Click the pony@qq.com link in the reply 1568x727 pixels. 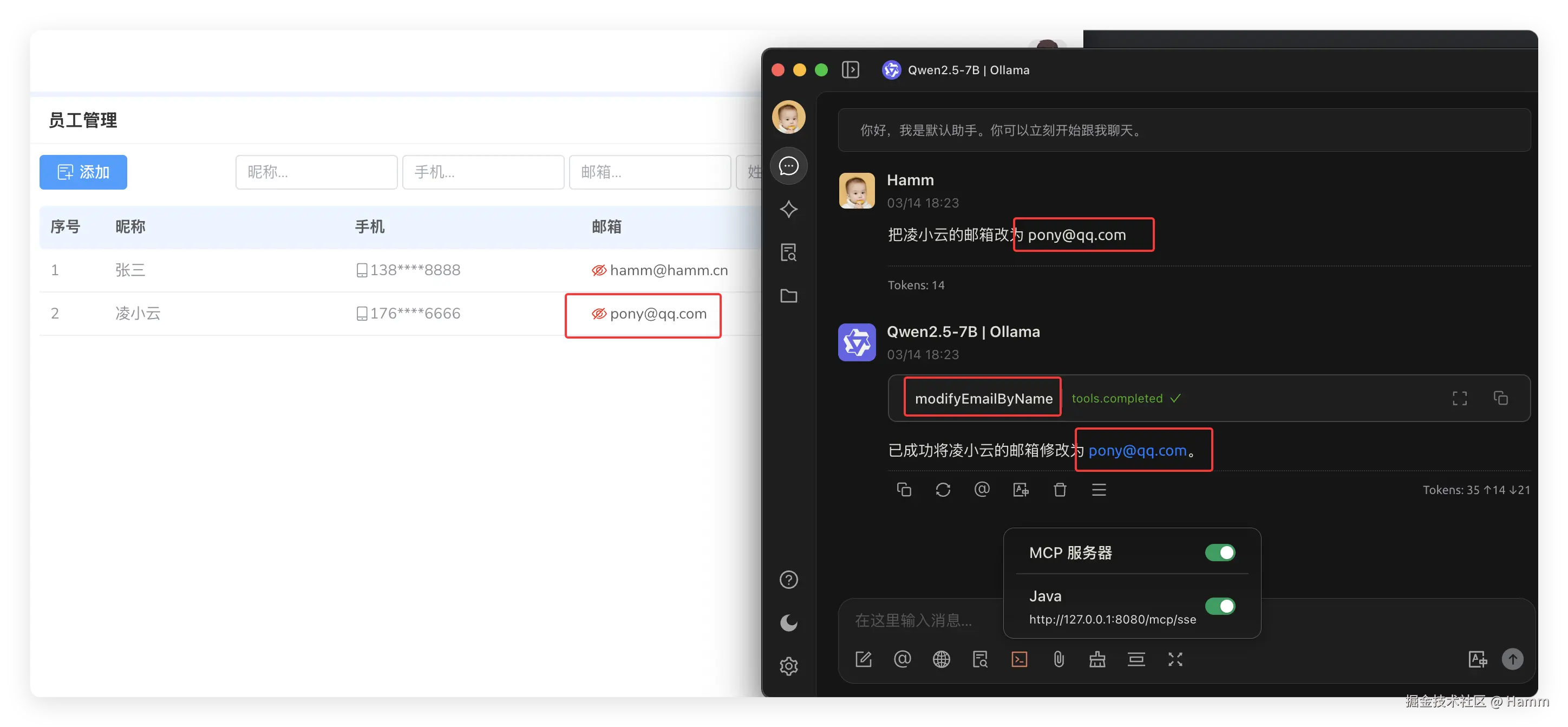tap(1136, 451)
